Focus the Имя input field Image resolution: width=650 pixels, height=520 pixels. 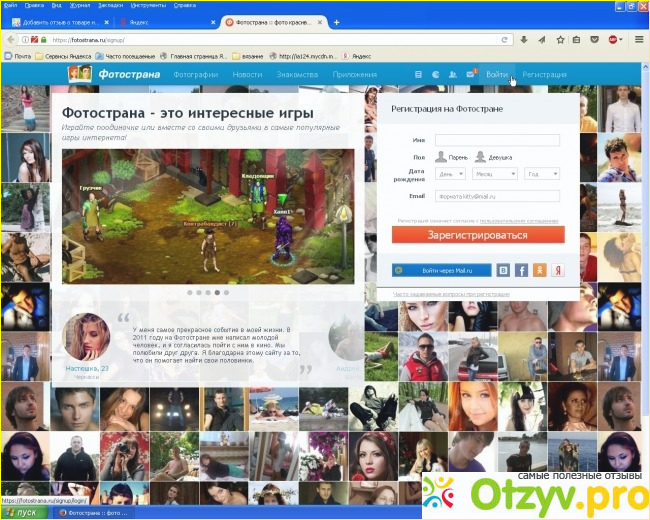[x=497, y=140]
